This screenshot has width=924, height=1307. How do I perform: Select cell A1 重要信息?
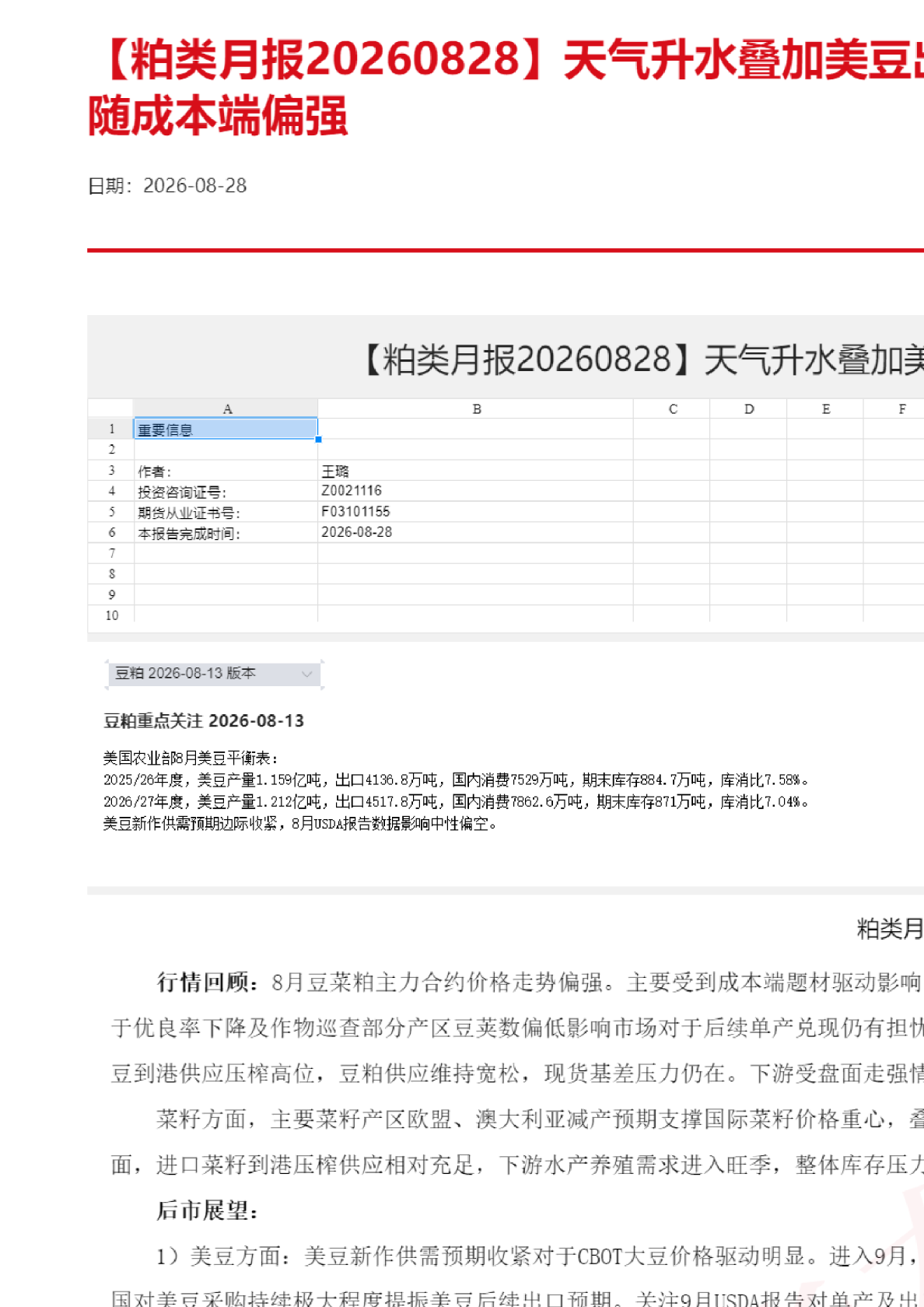point(226,429)
